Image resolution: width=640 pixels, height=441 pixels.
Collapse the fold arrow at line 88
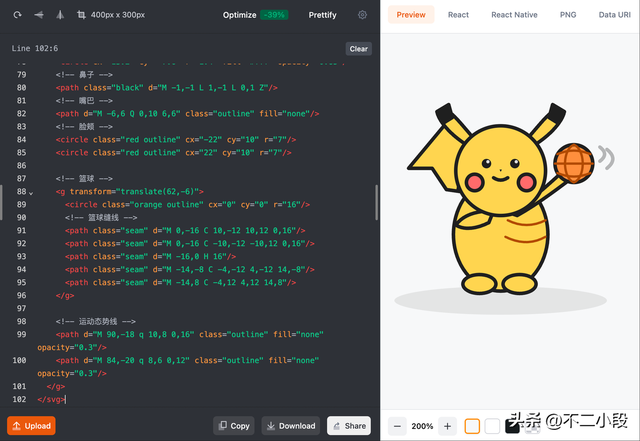tap(31, 193)
